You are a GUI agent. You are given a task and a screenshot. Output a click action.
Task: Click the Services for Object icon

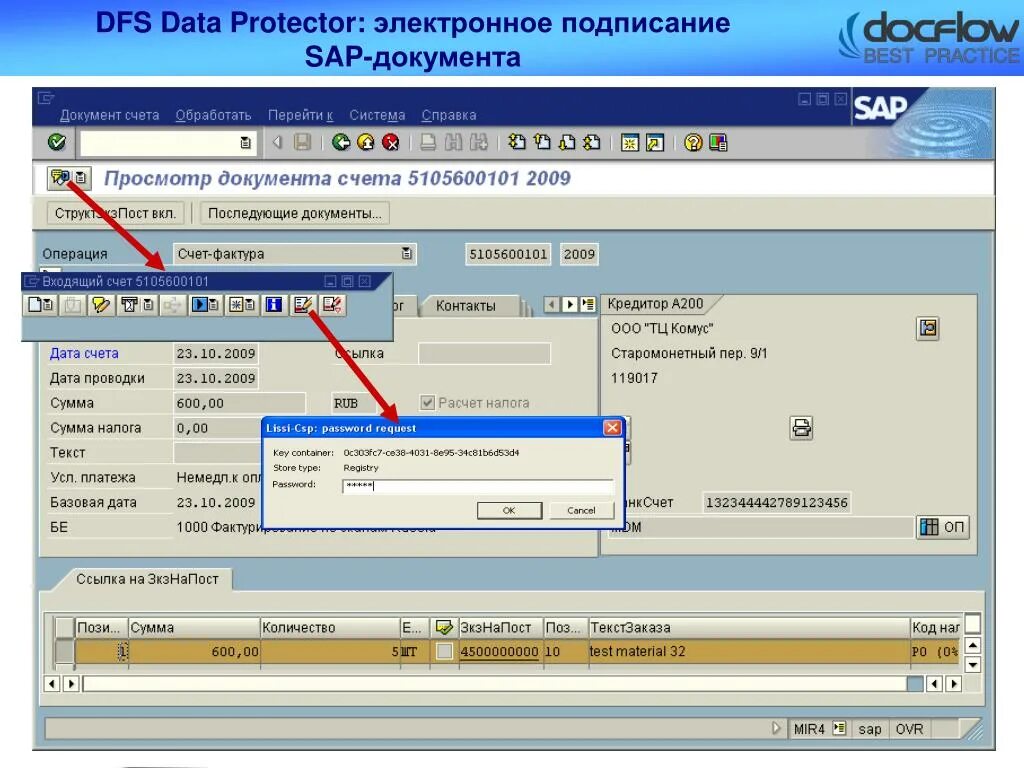[60, 177]
